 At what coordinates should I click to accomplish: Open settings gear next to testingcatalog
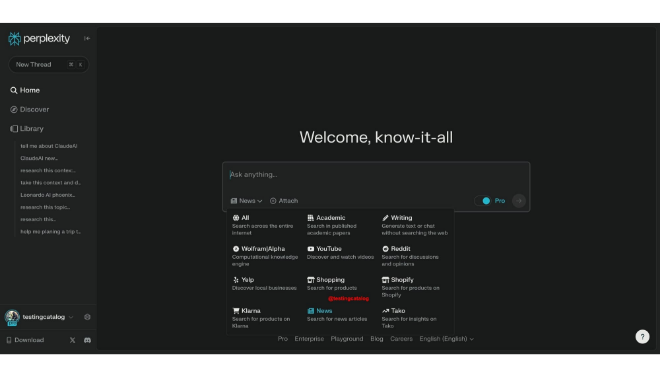[87, 317]
